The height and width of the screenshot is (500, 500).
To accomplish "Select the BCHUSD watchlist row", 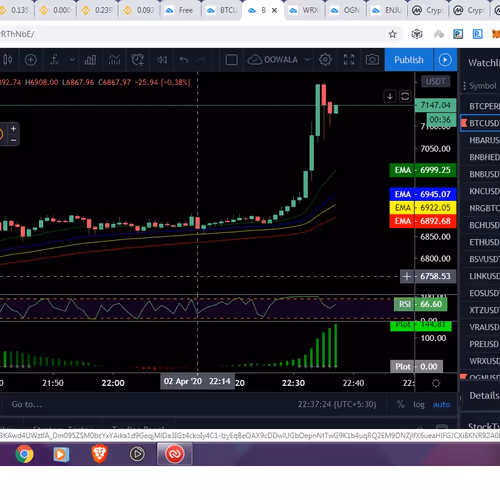I will 481,225.
